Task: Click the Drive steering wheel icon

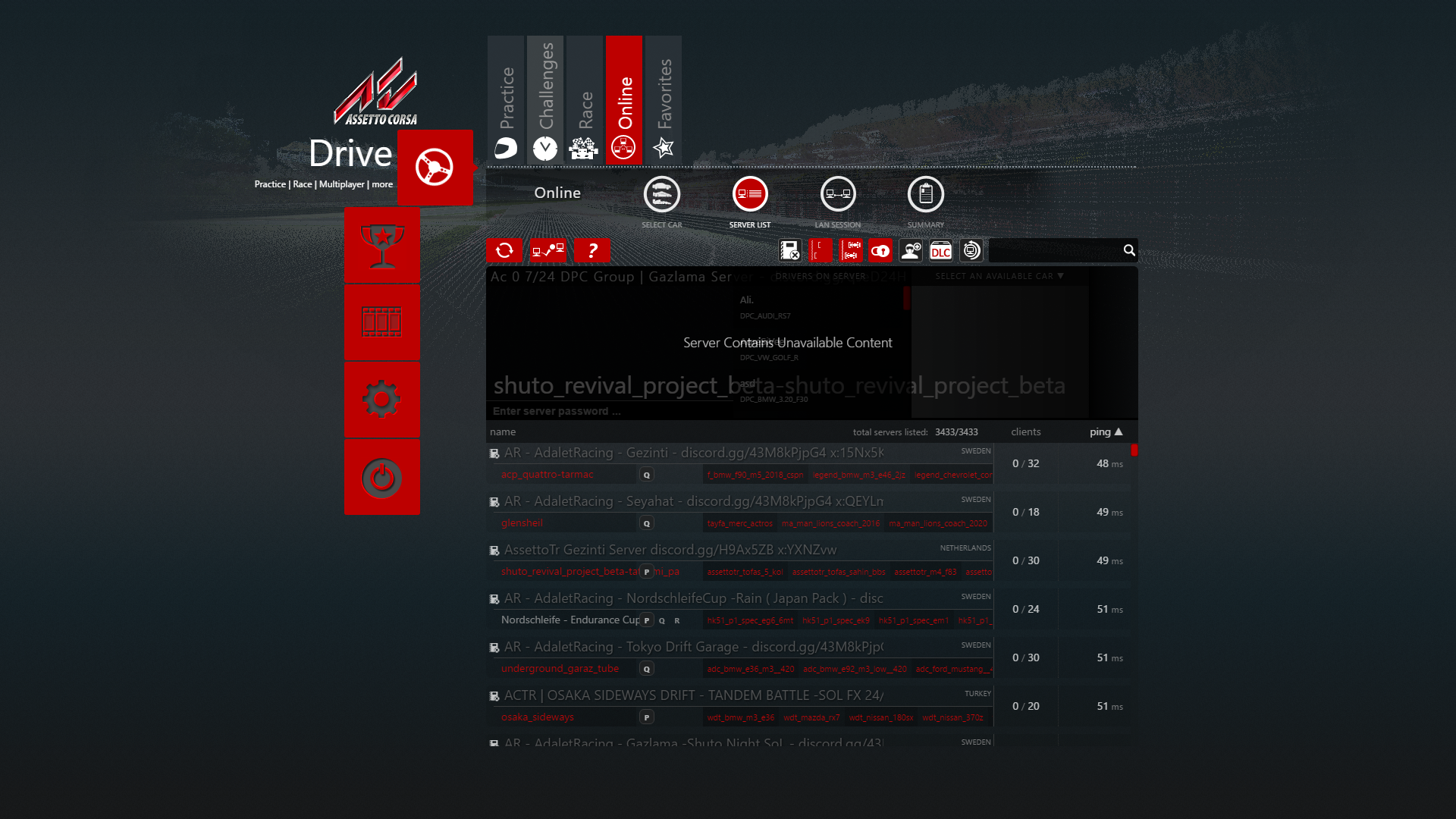Action: click(435, 168)
